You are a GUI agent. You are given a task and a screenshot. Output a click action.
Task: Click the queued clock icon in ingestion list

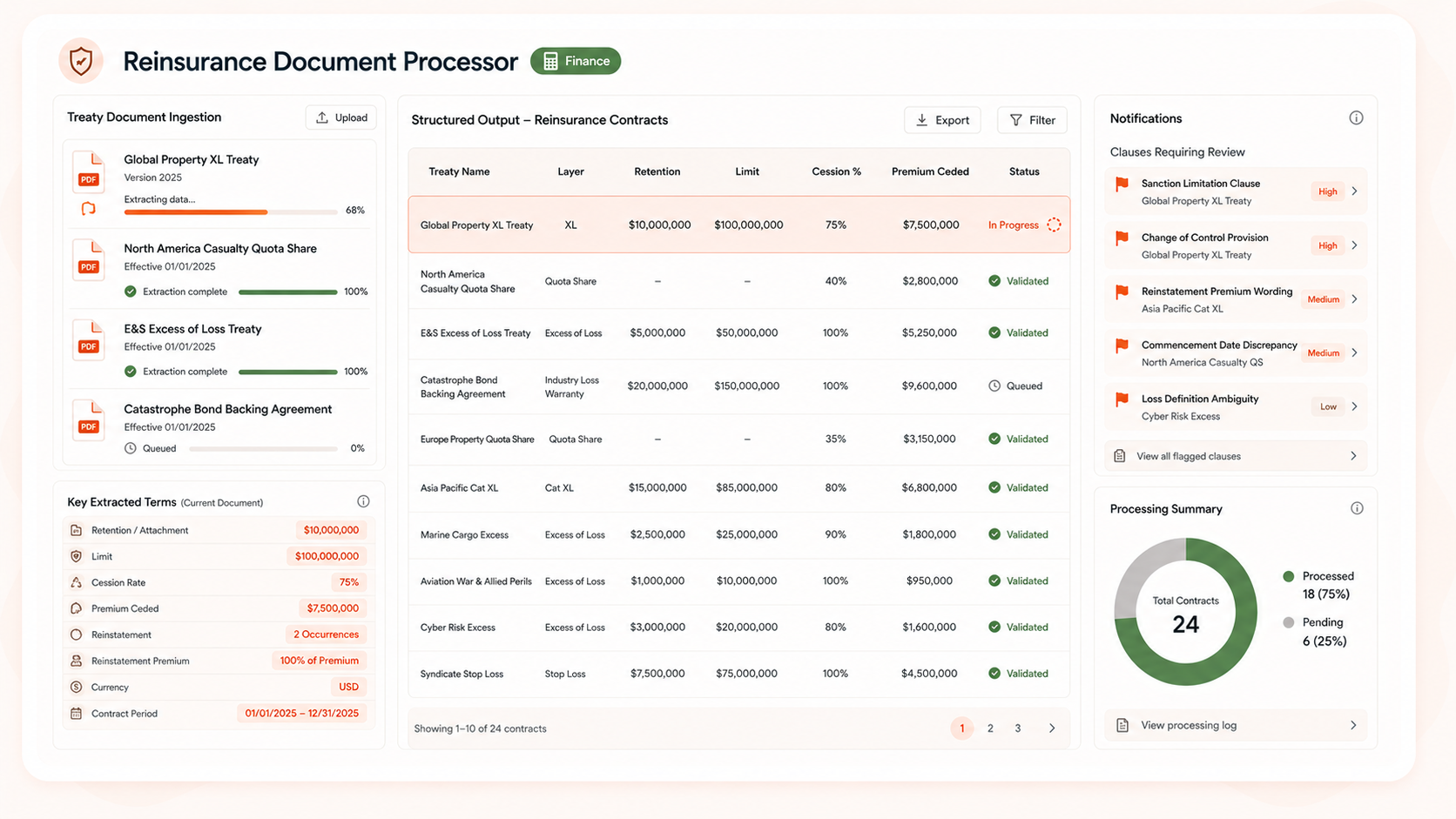point(131,448)
